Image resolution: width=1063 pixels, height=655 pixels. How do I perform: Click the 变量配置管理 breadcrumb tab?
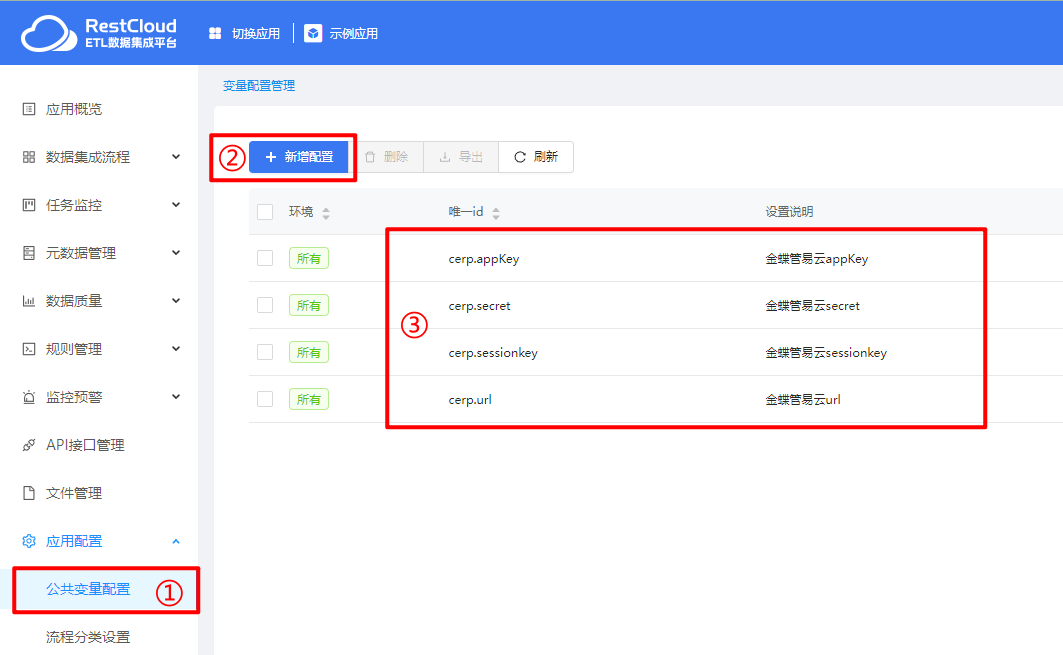tap(259, 86)
